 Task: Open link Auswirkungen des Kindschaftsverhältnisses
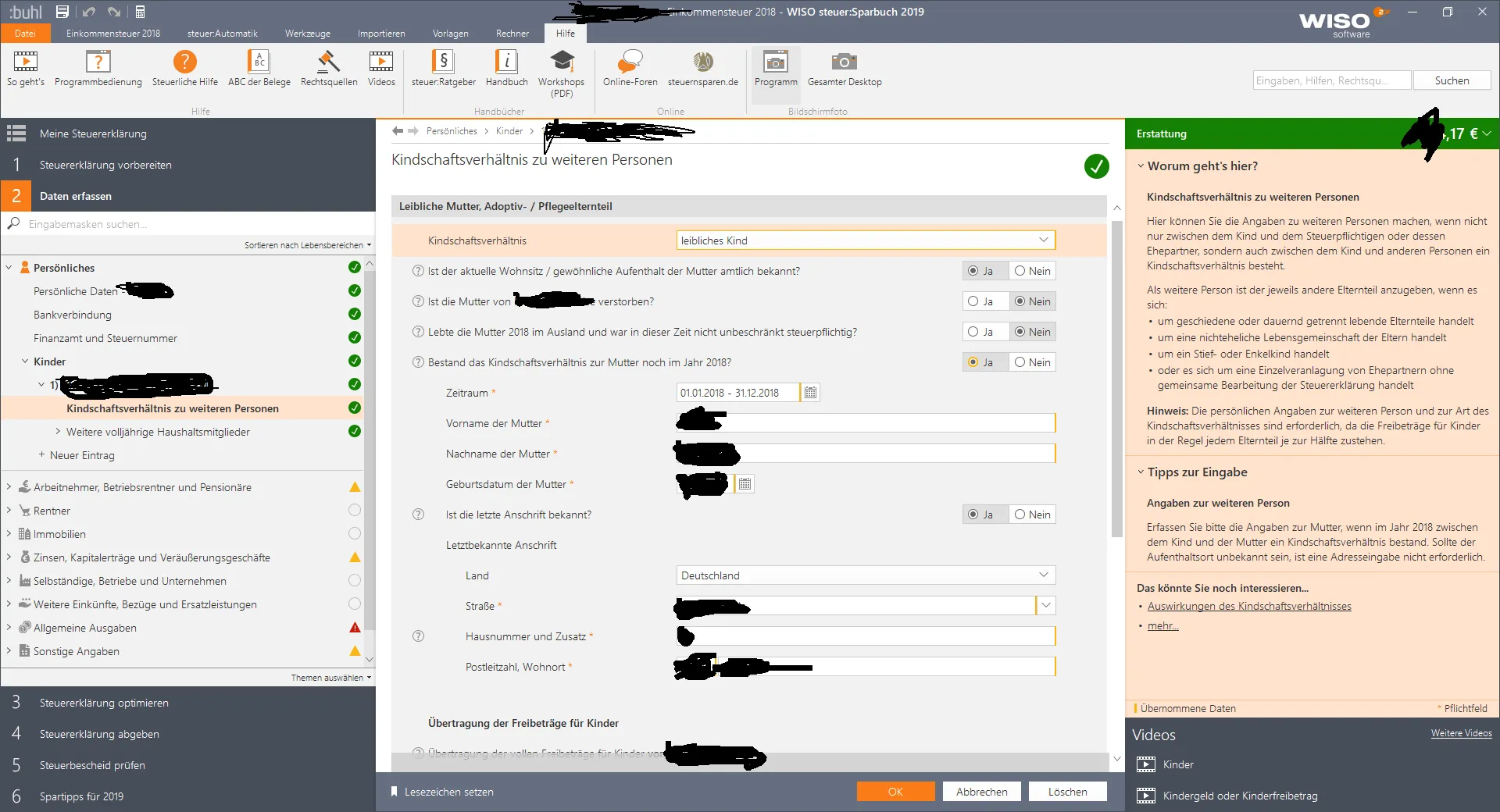point(1248,607)
